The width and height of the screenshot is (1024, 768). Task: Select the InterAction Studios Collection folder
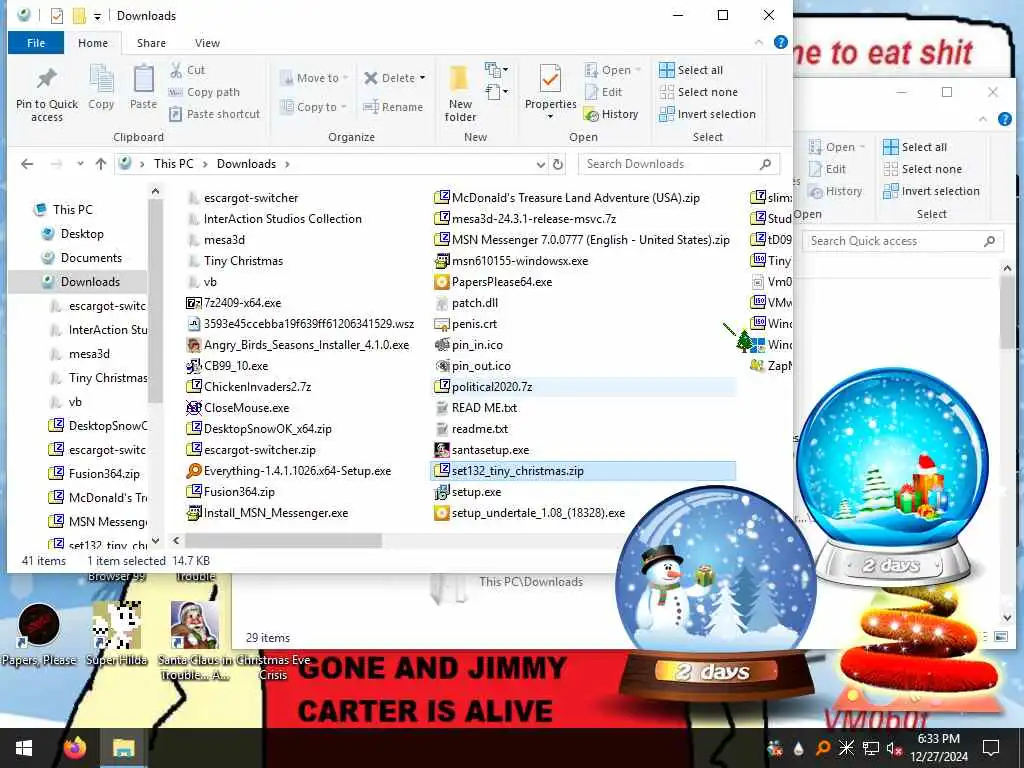(x=274, y=219)
